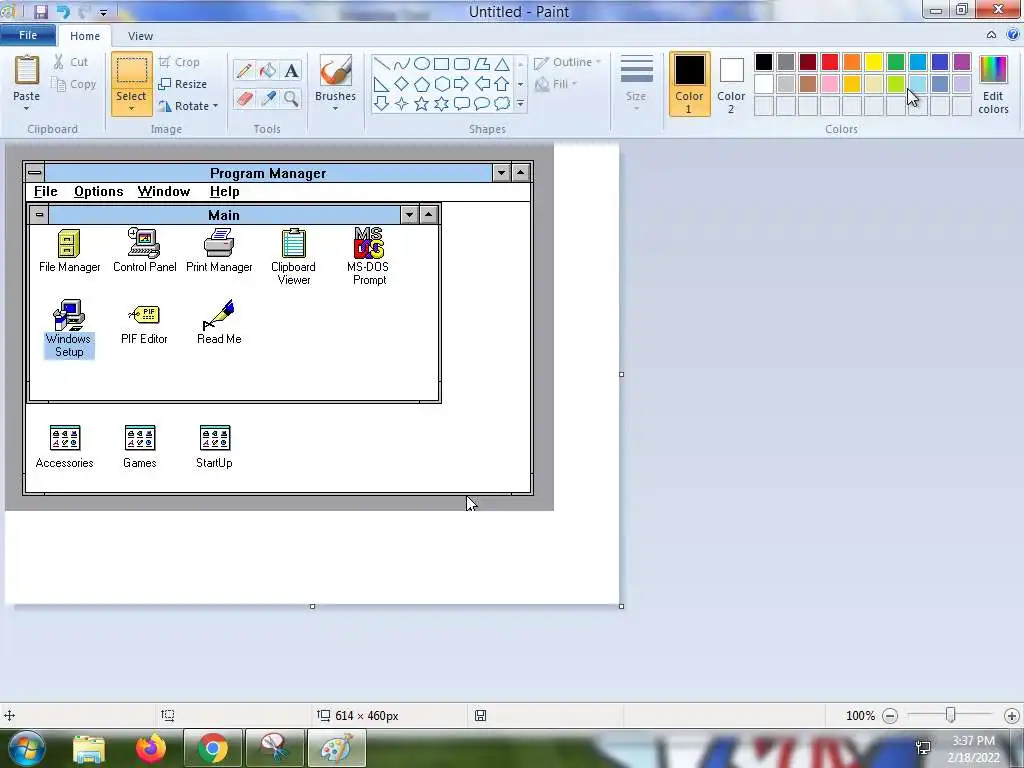Click the Copy command
Screen dimensions: 1024x768
click(74, 84)
